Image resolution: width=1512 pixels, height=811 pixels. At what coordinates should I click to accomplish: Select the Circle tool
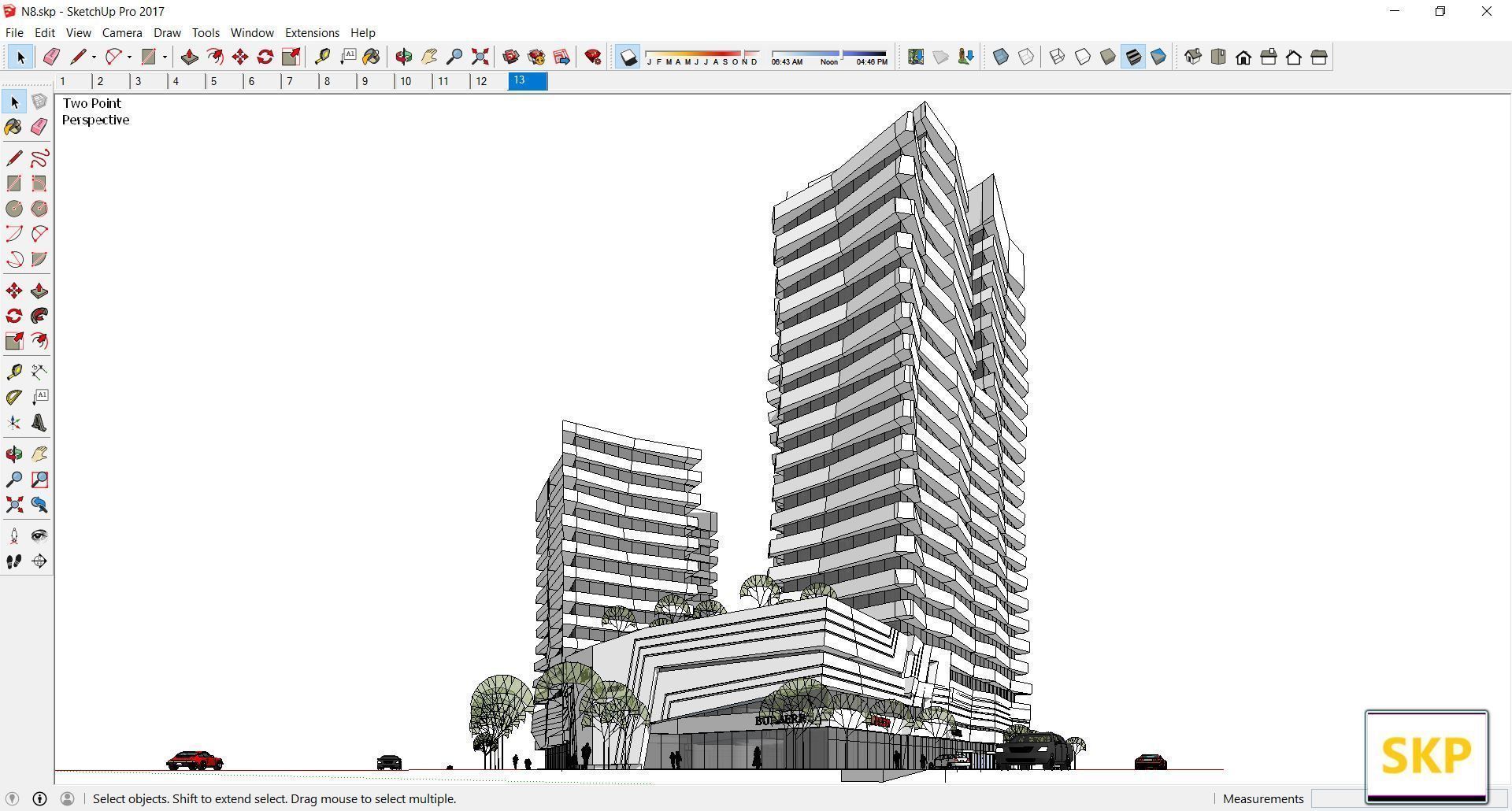(x=14, y=209)
